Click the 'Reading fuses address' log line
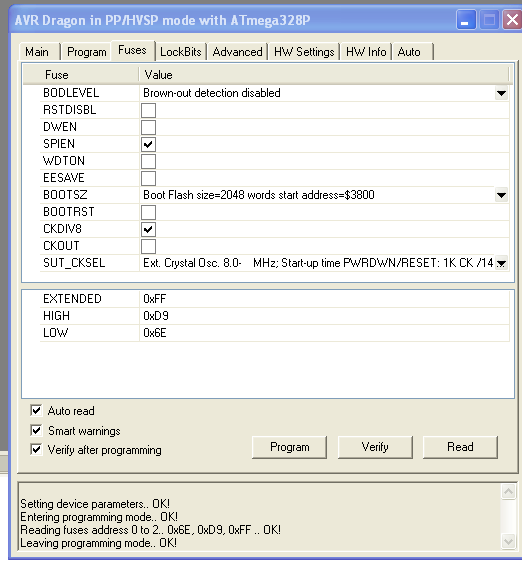Image resolution: width=522 pixels, height=561 pixels. coord(151,530)
